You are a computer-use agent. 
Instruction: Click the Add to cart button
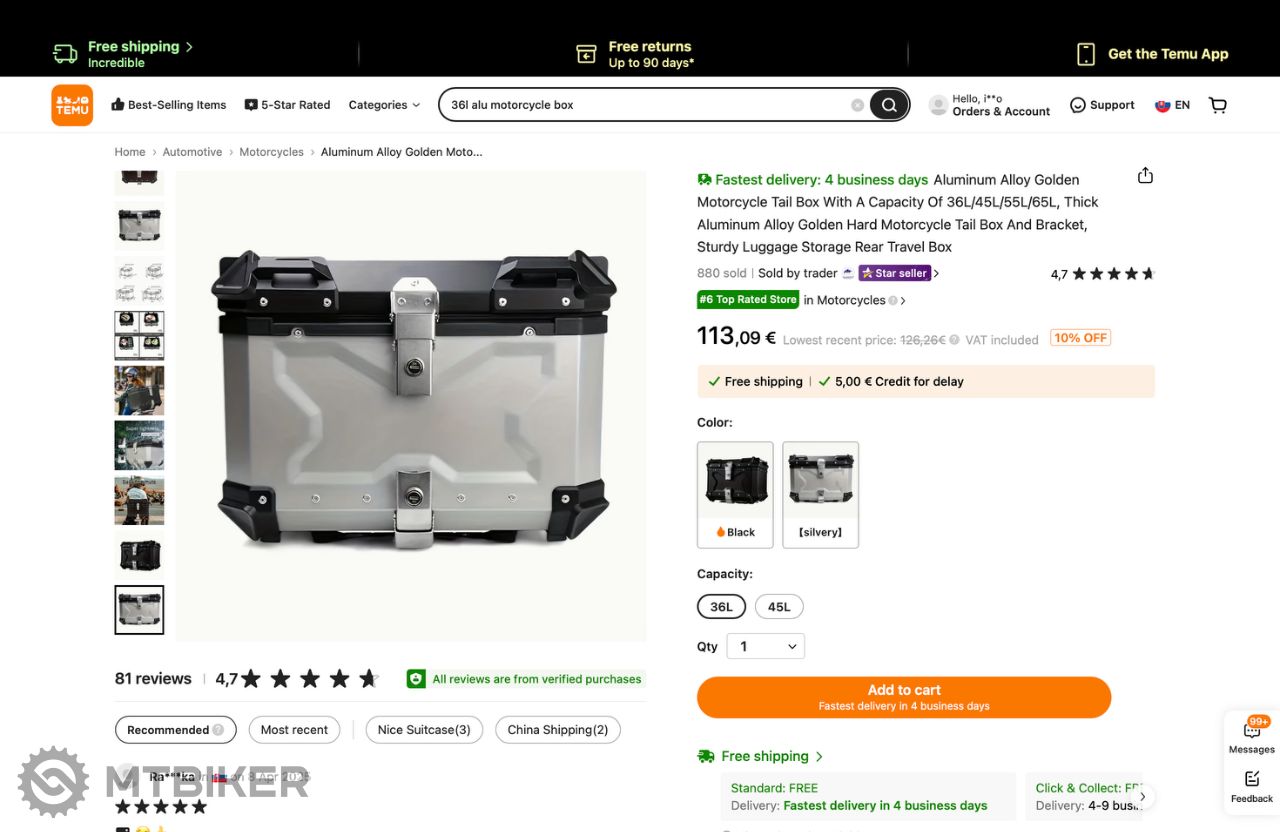(904, 697)
